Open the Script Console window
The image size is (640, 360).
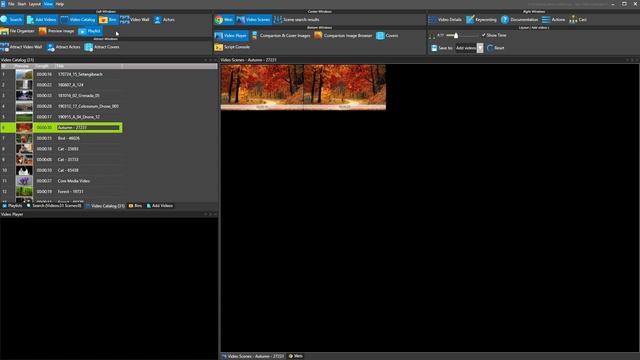pyautogui.click(x=233, y=47)
